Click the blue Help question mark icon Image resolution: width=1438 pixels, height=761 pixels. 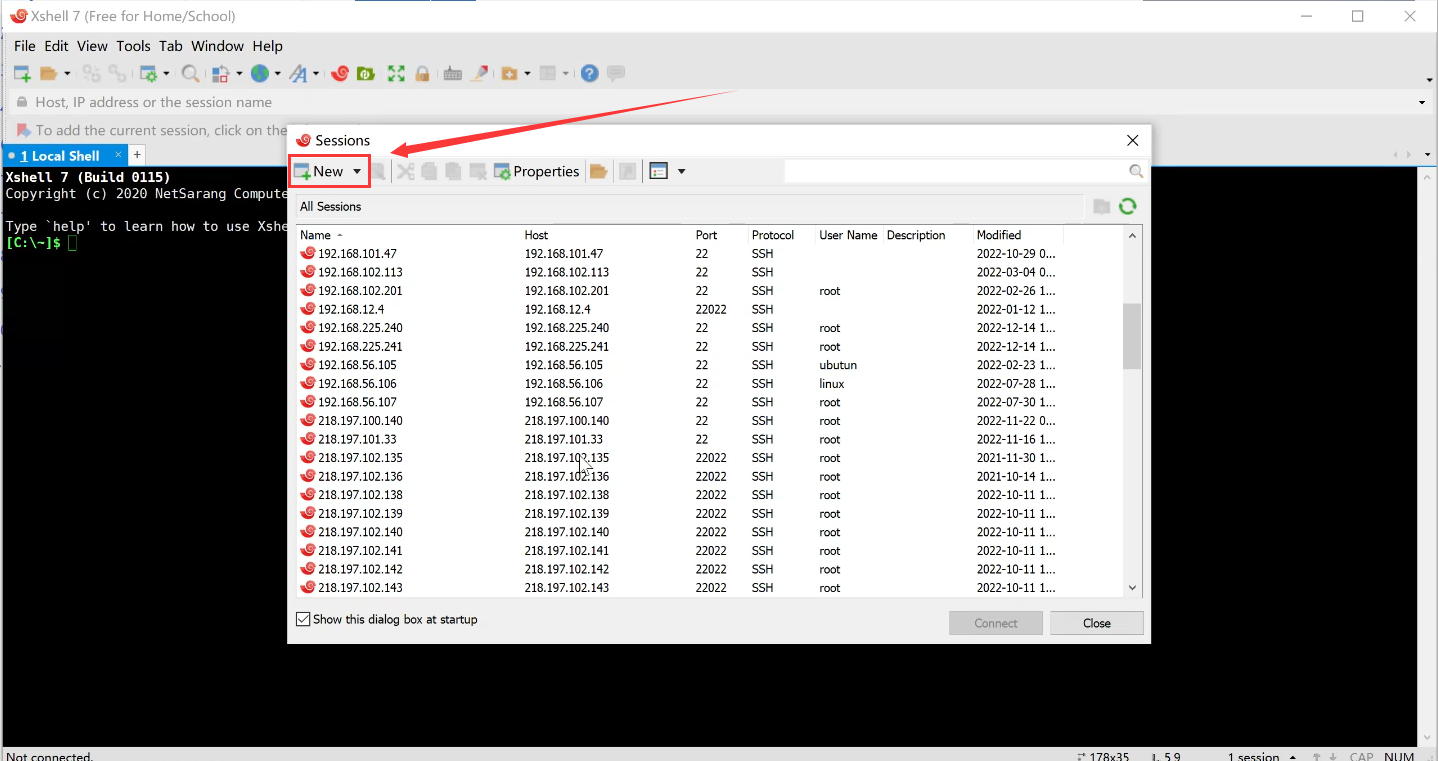coord(590,74)
